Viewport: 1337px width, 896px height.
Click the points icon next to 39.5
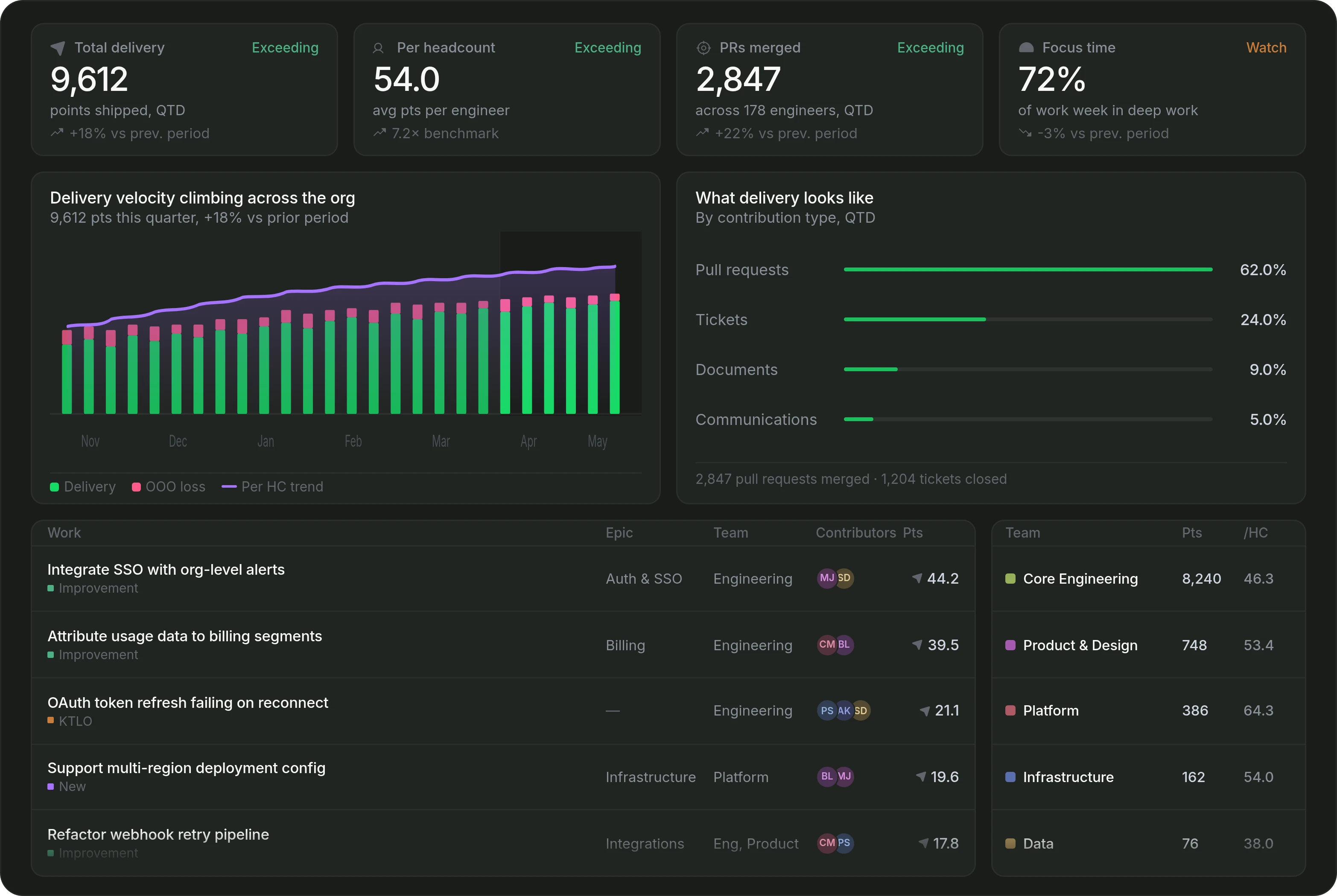(917, 644)
